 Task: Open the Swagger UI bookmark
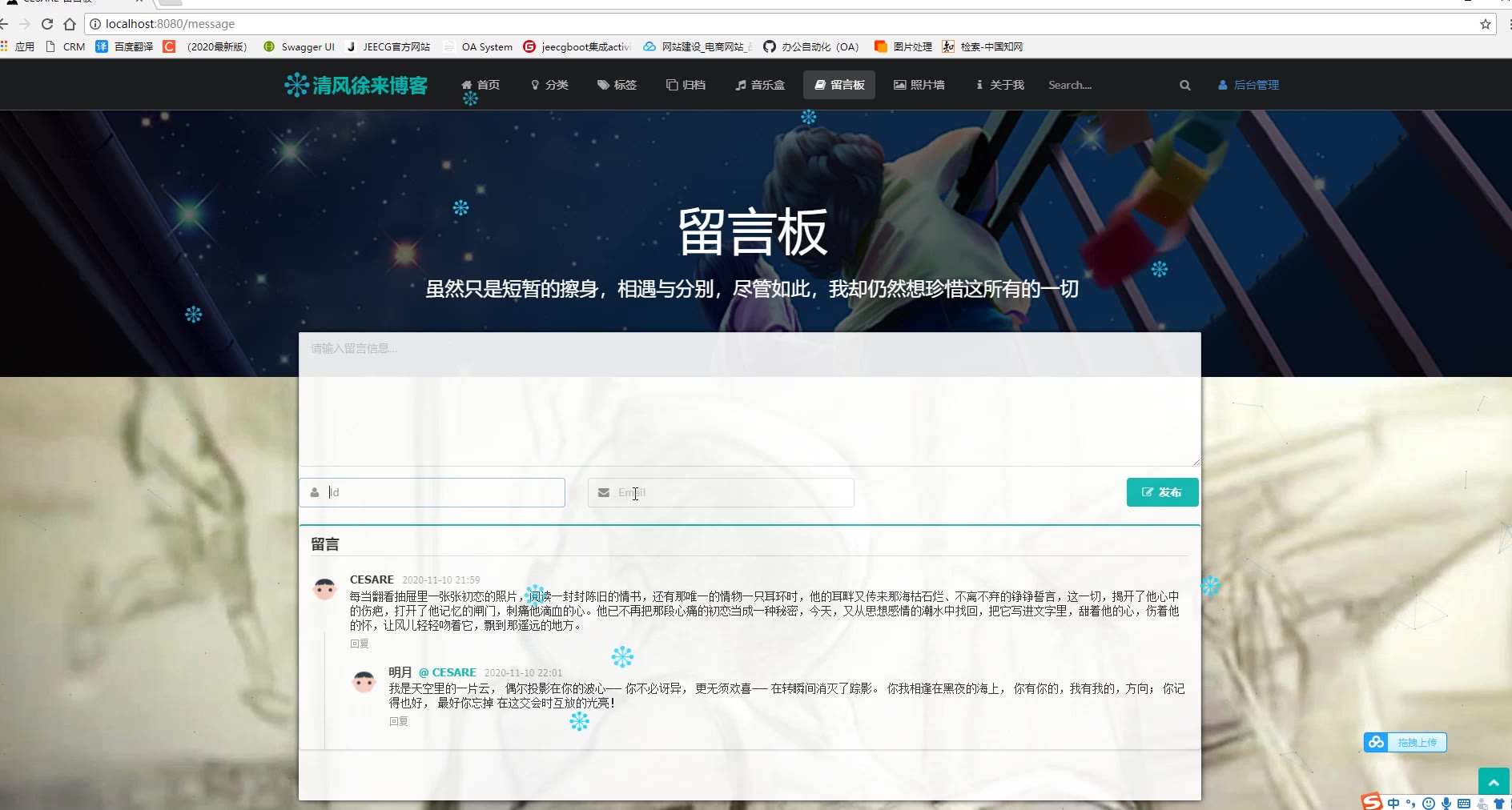(x=299, y=46)
